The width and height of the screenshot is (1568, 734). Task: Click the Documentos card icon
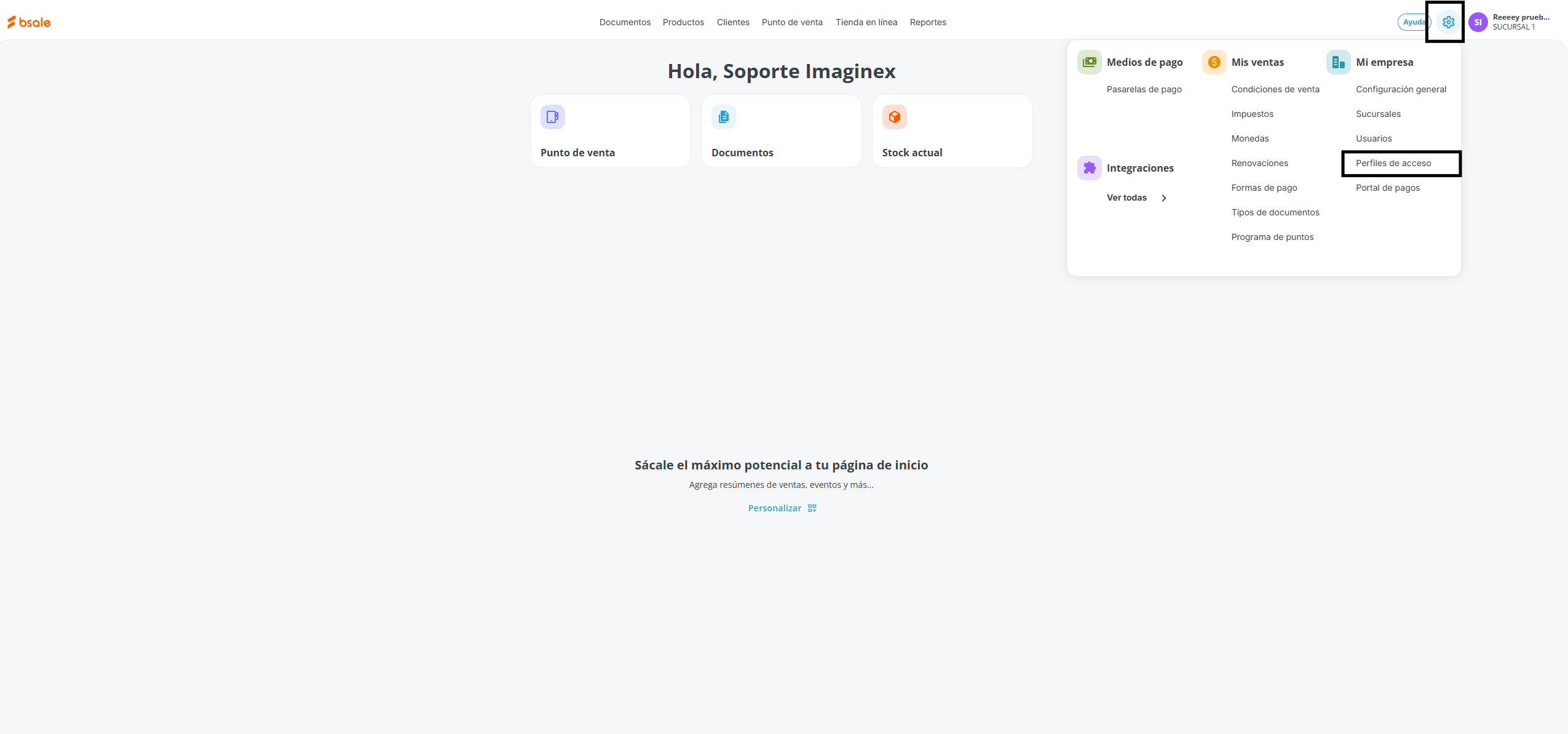[x=723, y=117]
